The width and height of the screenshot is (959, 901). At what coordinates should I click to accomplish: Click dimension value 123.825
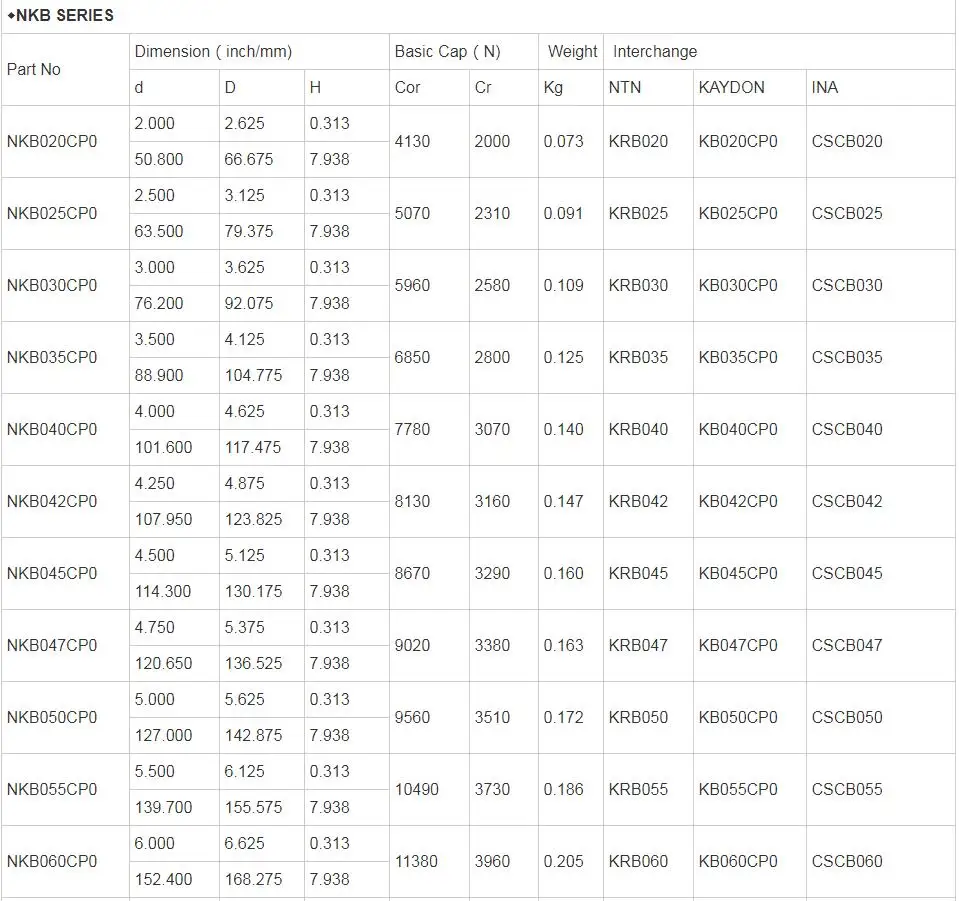[253, 520]
